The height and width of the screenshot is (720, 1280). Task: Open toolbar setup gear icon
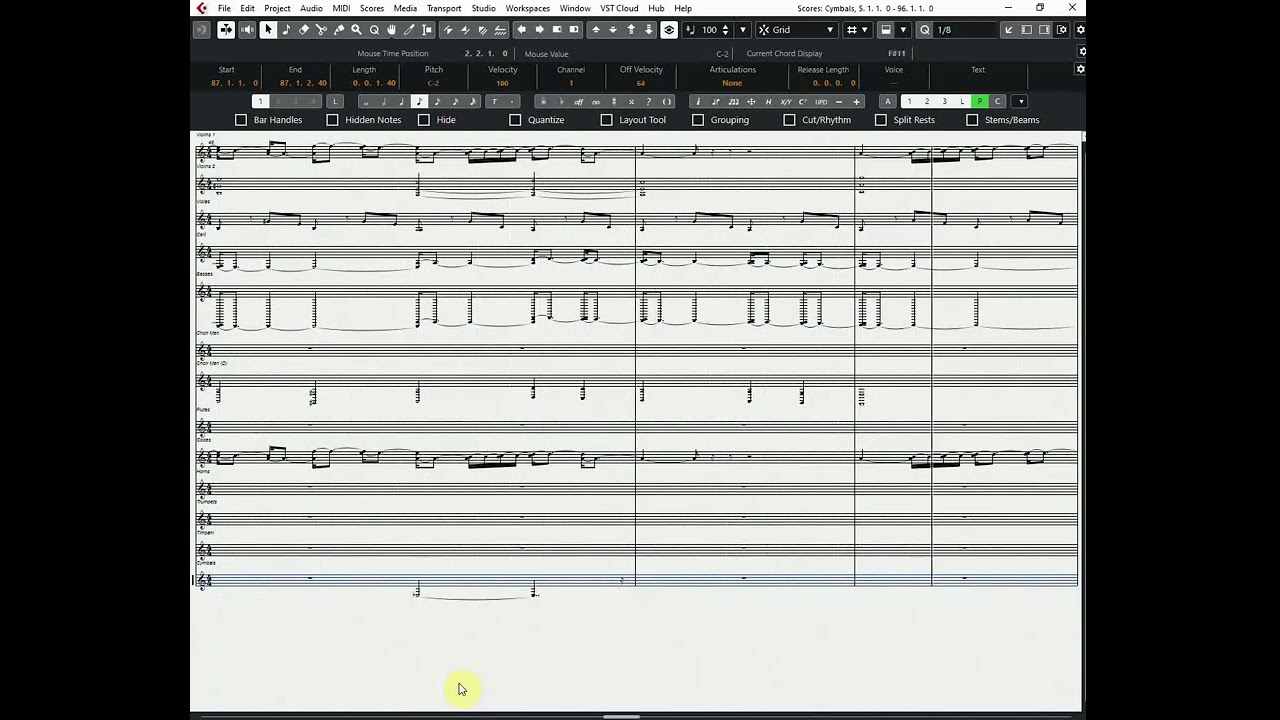[1080, 30]
